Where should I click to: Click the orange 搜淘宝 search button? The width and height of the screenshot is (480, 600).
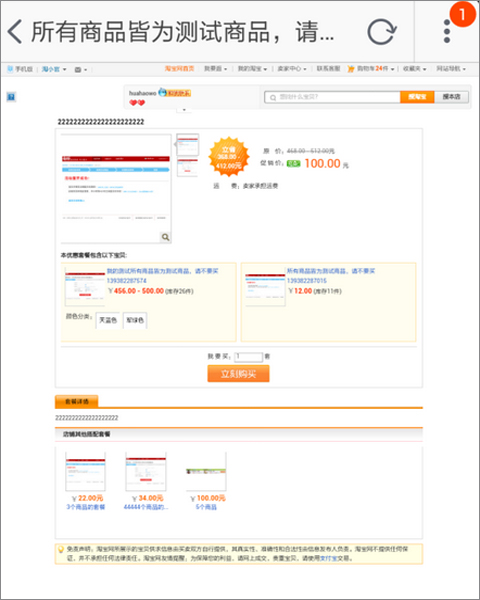point(417,97)
